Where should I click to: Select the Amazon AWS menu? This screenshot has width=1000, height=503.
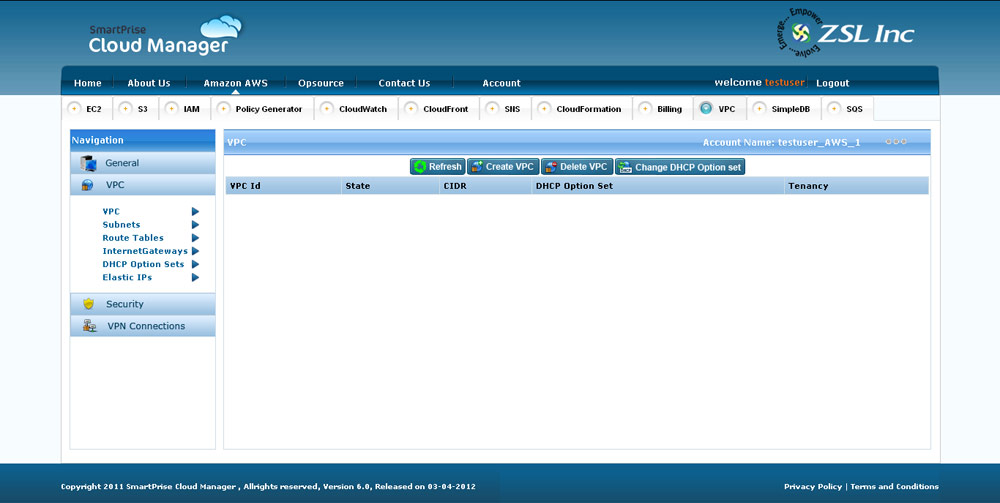tap(235, 83)
